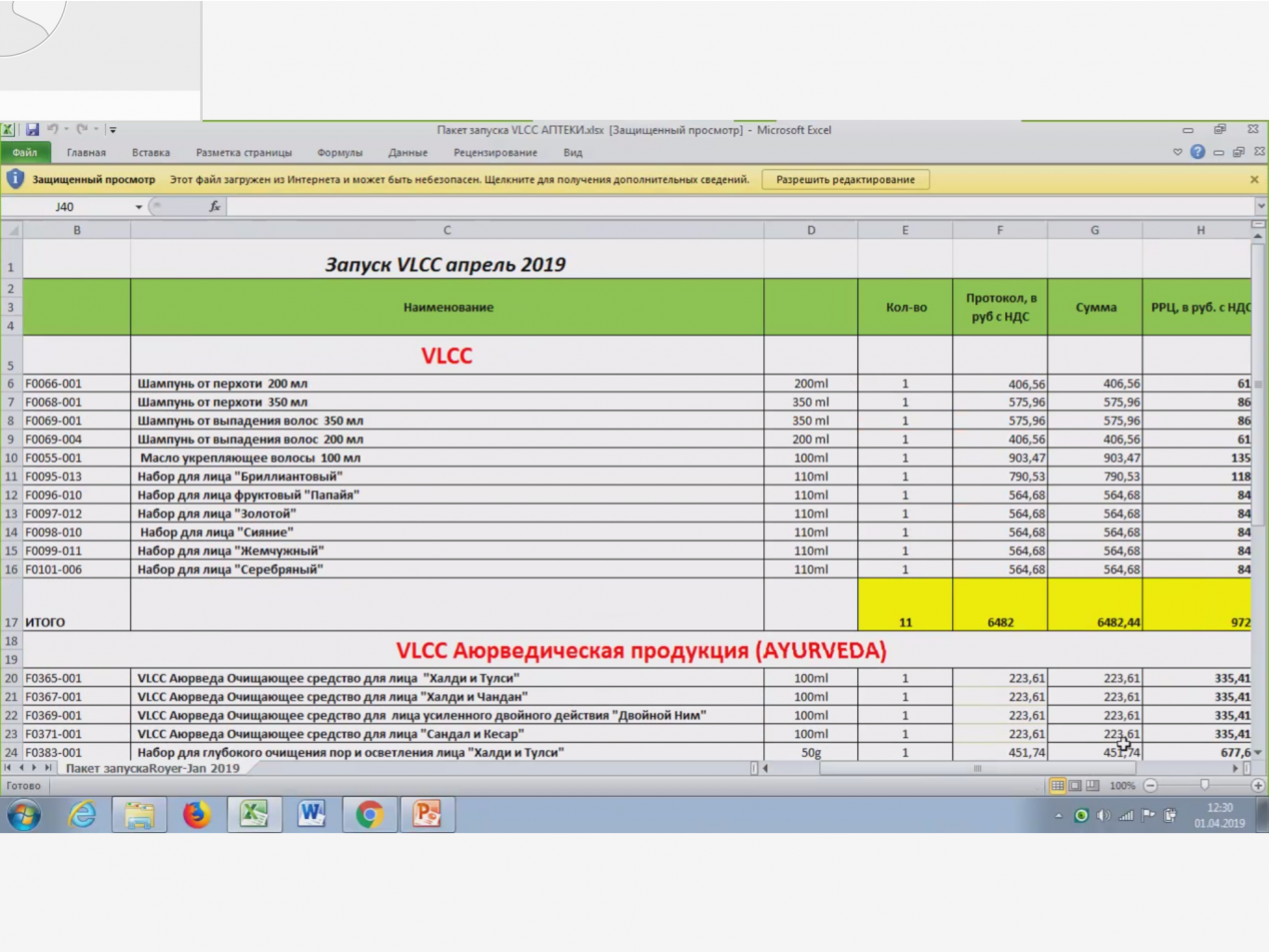Switch to Page Break Preview
Viewport: 1269px width, 952px height.
(x=1092, y=786)
